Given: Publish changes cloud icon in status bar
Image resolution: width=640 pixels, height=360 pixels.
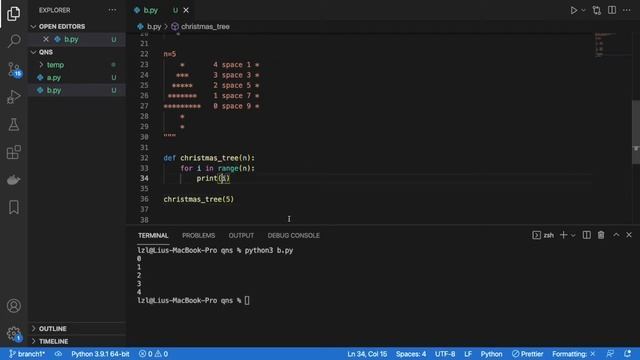Looking at the screenshot, I should pyautogui.click(x=58, y=354).
